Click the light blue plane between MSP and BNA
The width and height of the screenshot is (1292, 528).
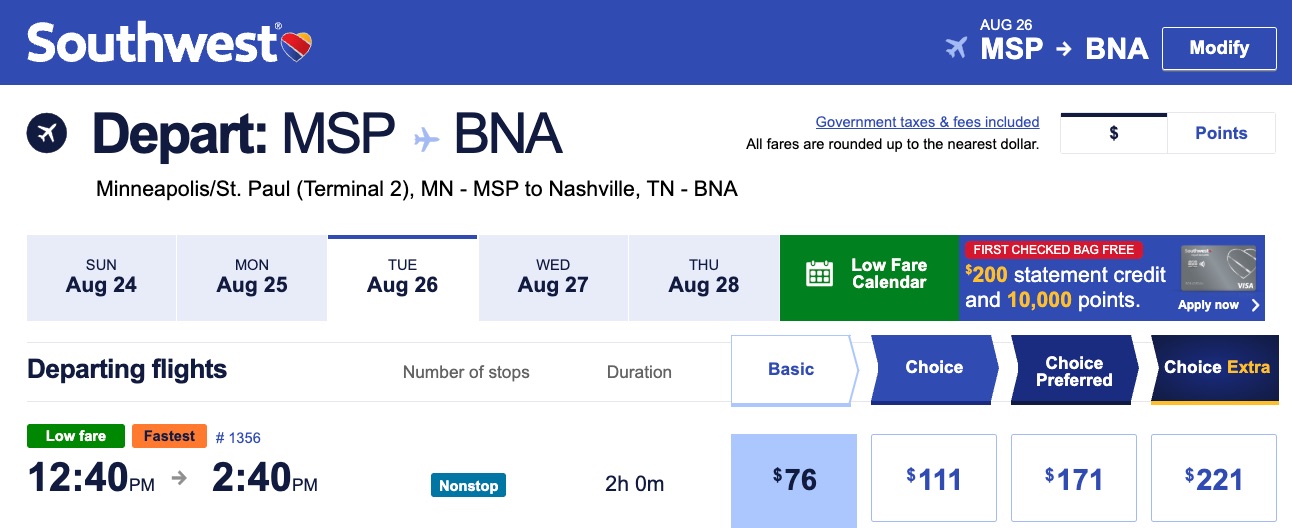tap(427, 137)
